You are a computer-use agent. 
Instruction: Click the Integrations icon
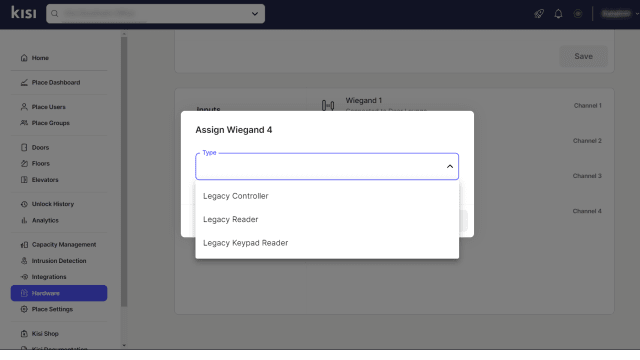(x=24, y=277)
